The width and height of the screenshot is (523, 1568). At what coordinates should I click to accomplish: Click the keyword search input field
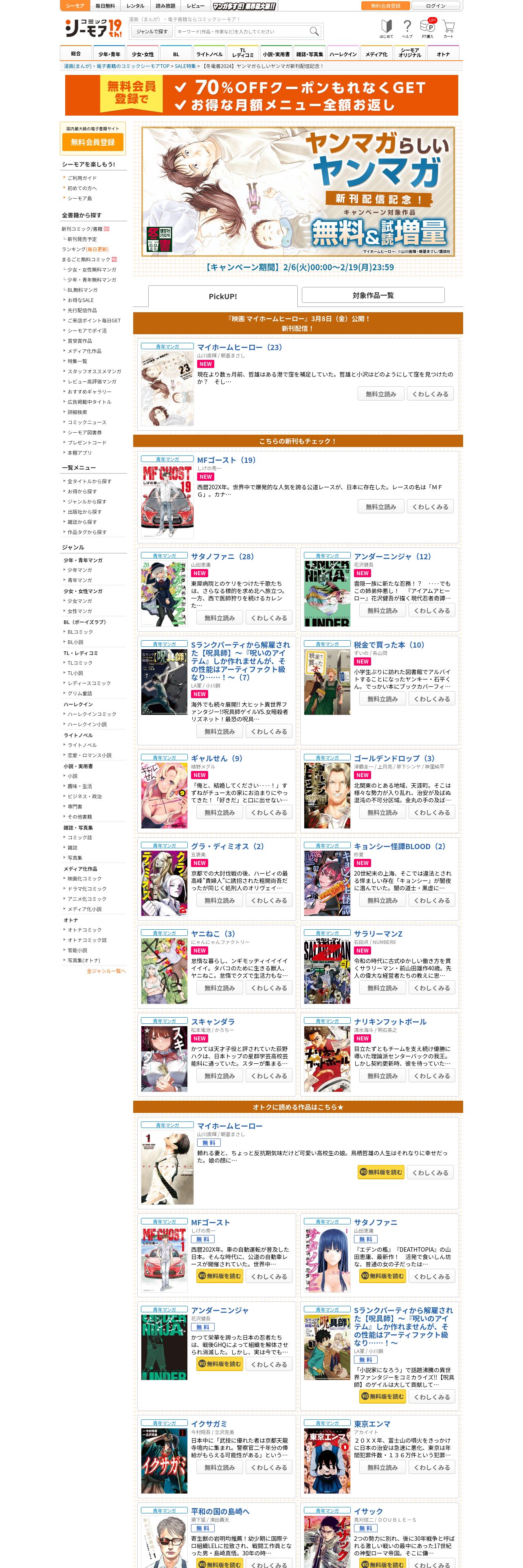click(241, 31)
